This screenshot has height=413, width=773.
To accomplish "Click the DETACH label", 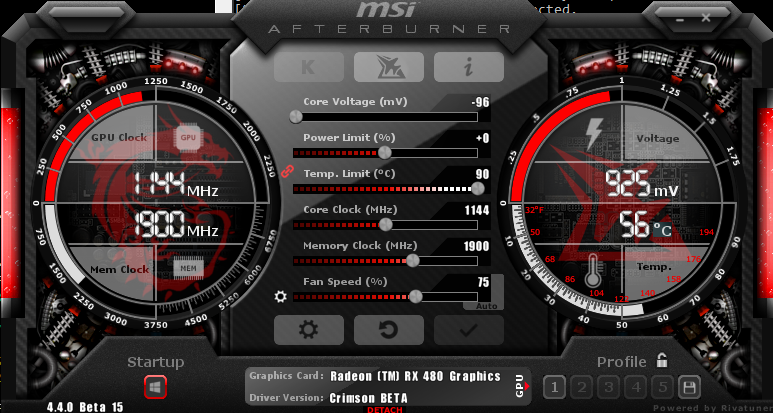I will (385, 410).
